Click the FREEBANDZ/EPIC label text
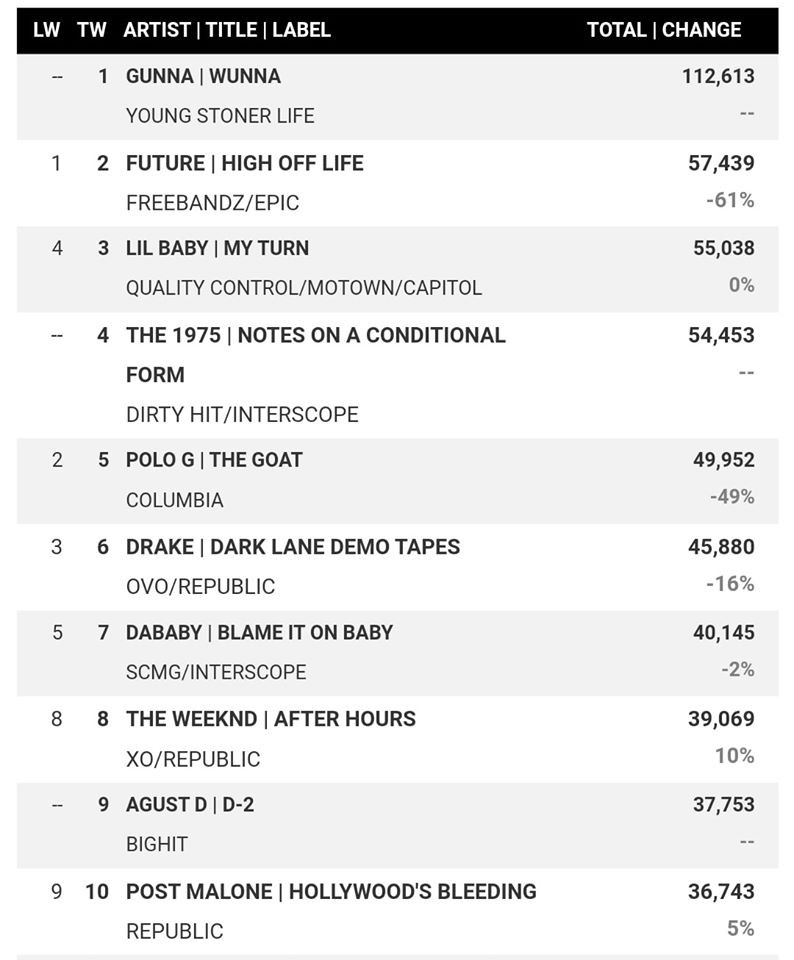 pos(212,203)
